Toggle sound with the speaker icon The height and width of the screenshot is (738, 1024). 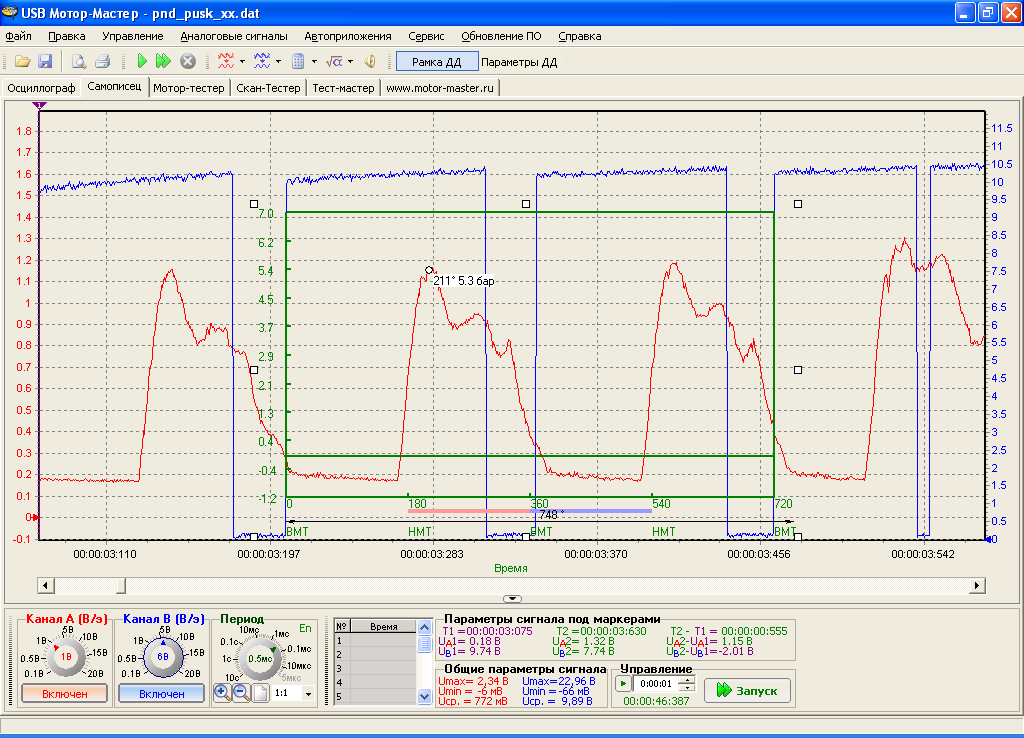pyautogui.click(x=370, y=61)
